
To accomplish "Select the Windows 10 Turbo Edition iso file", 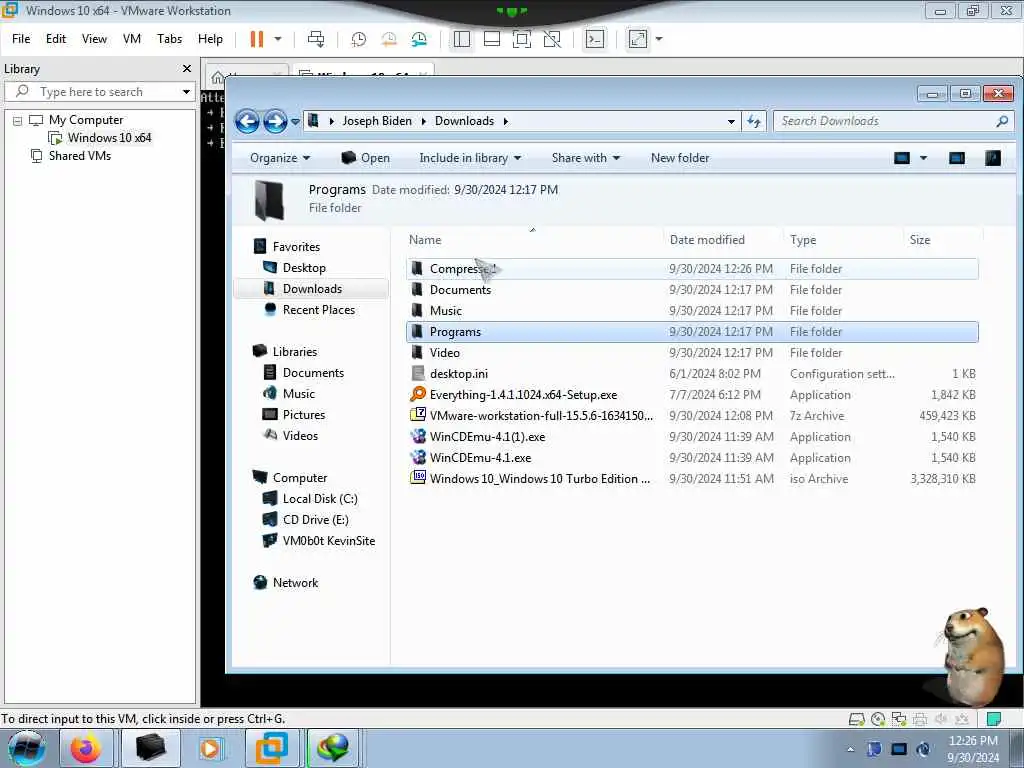I will coord(539,479).
